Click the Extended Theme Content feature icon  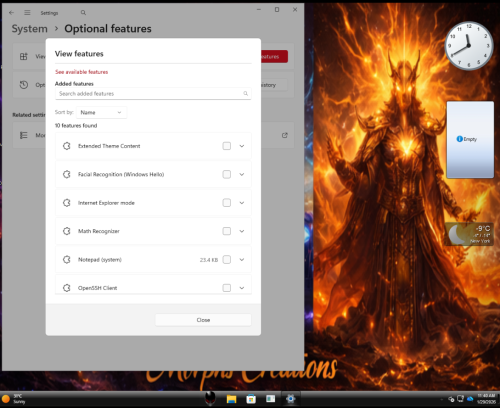click(67, 146)
